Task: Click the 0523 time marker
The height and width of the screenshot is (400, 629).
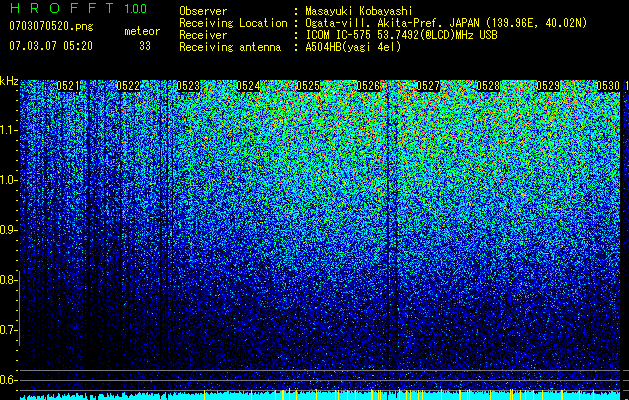Action: click(188, 86)
